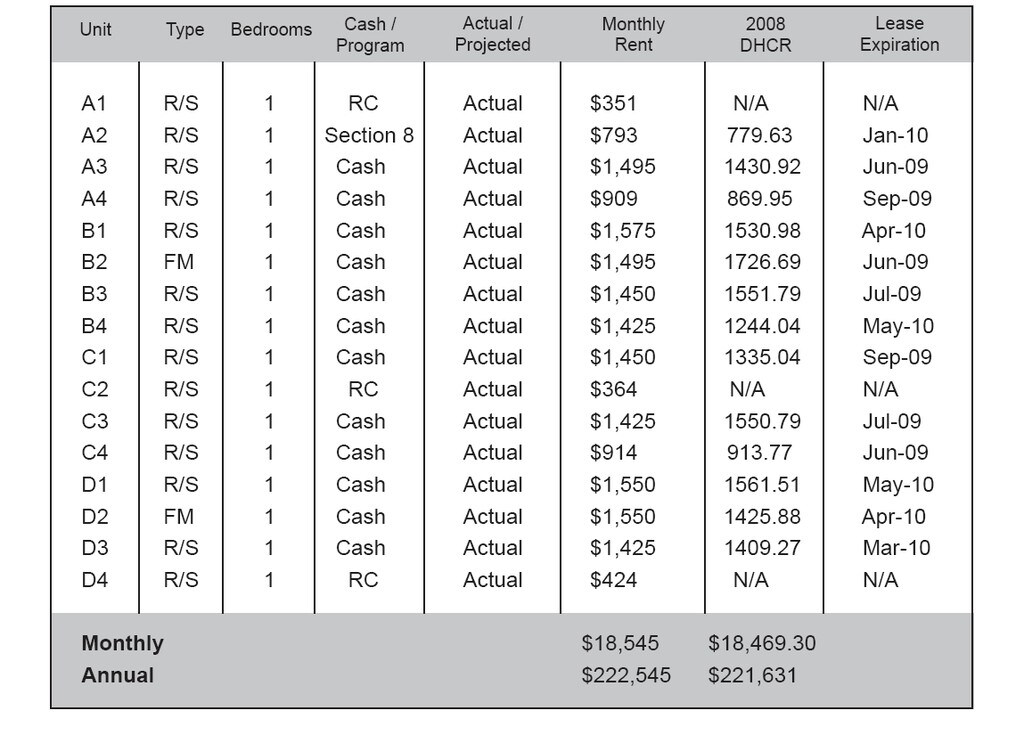Click the Mar-10 lease expiration cell
Screen dimensions: 1024x735
896,548
